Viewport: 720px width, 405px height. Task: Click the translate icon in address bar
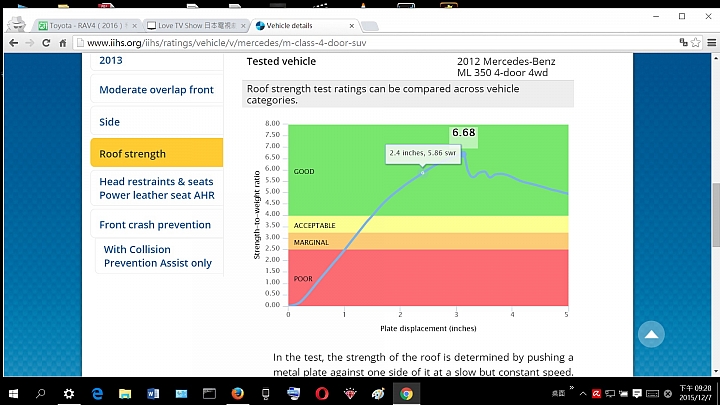683,42
